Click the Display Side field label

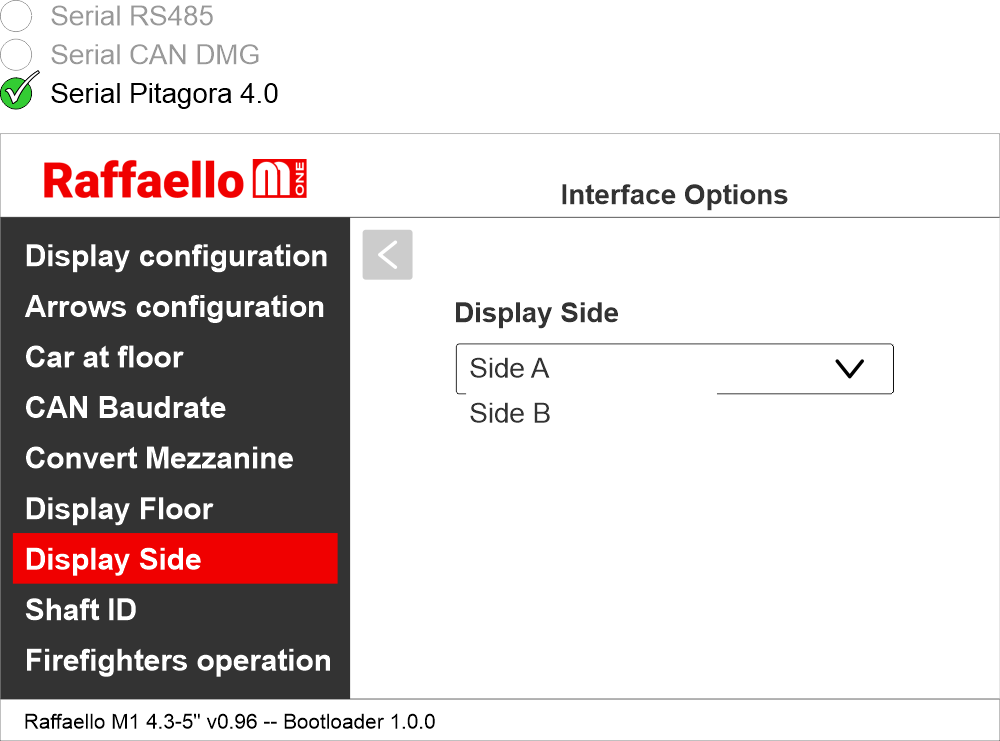(x=536, y=313)
